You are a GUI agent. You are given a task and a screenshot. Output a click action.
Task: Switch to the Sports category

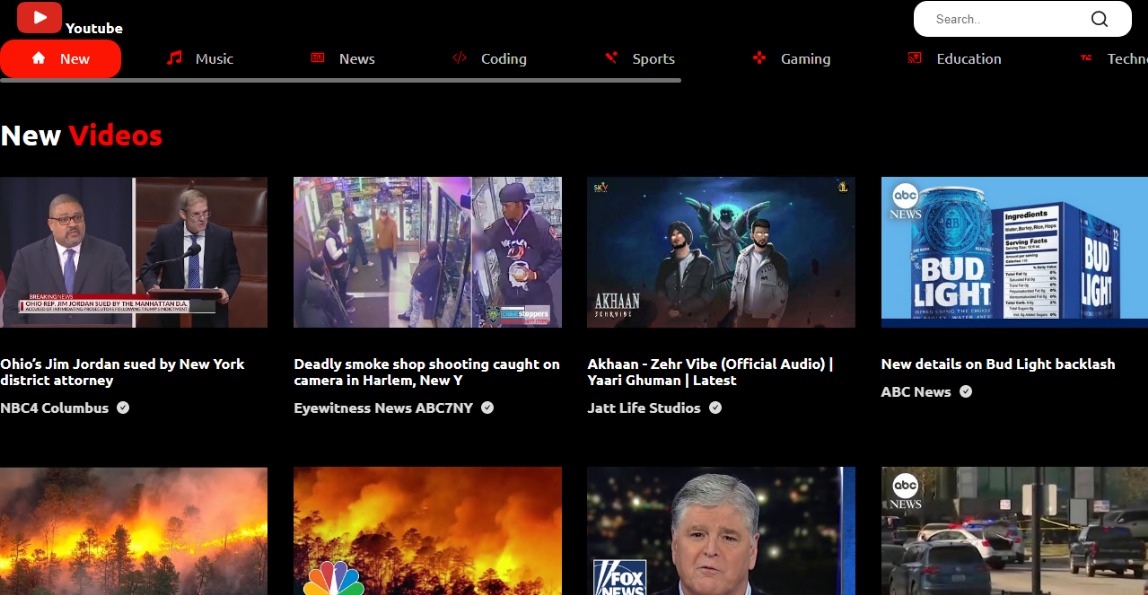(639, 59)
